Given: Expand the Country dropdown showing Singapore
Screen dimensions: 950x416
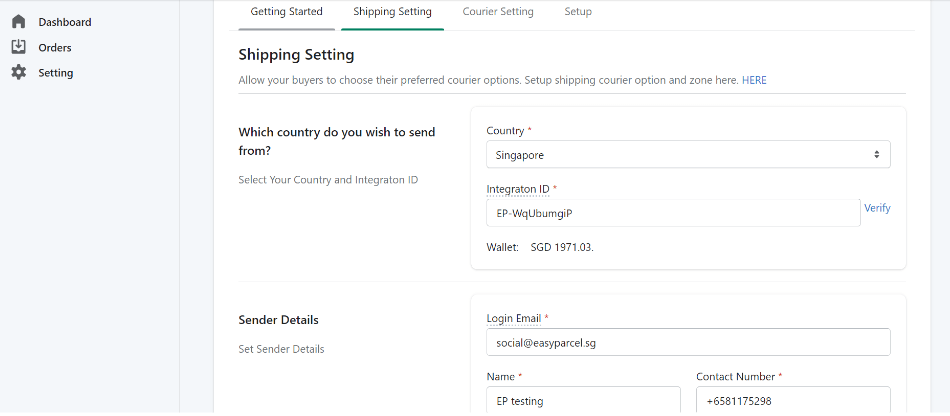Looking at the screenshot, I should point(688,154).
